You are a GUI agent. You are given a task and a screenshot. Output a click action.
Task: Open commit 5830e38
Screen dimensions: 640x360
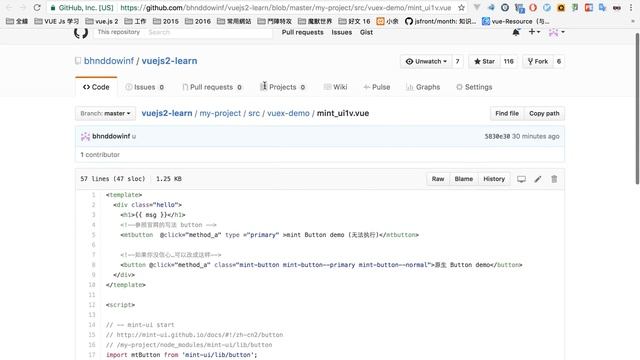pyautogui.click(x=497, y=136)
